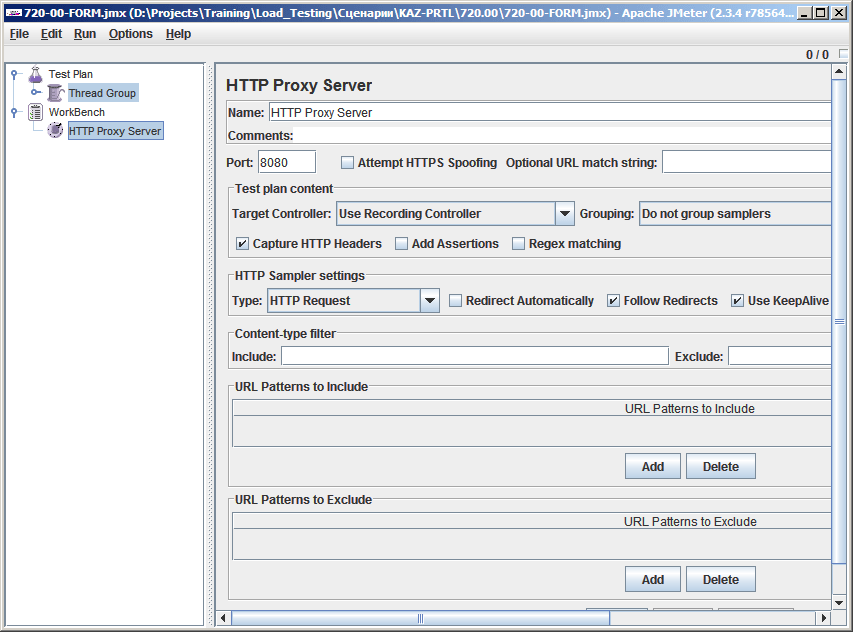Click the vertical scrollbar thumb
The height and width of the screenshot is (632, 853).
coord(839,320)
